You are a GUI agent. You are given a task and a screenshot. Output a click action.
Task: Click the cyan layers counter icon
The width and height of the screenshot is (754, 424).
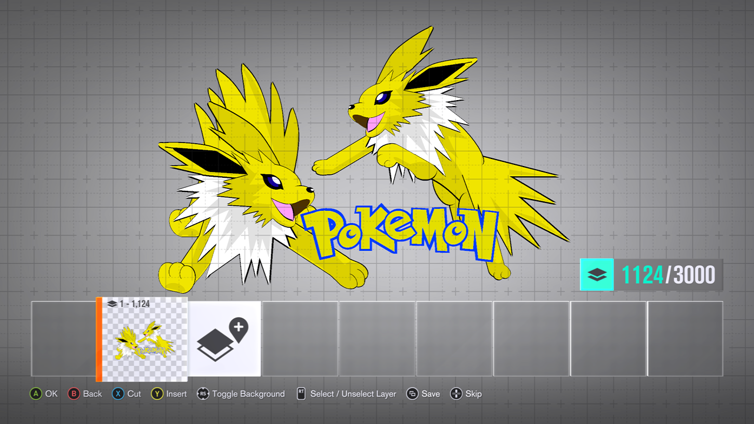pos(597,274)
